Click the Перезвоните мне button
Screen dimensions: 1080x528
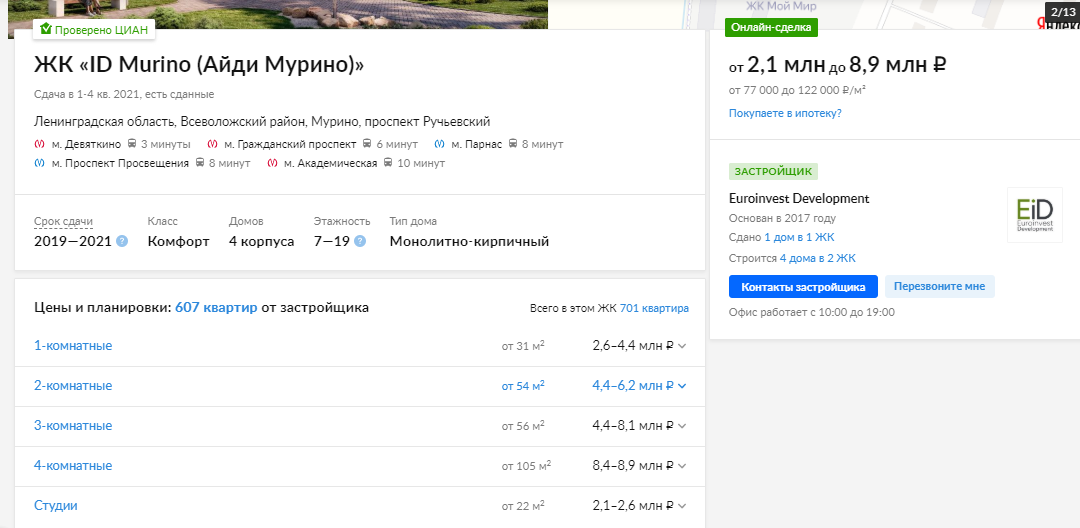(939, 286)
